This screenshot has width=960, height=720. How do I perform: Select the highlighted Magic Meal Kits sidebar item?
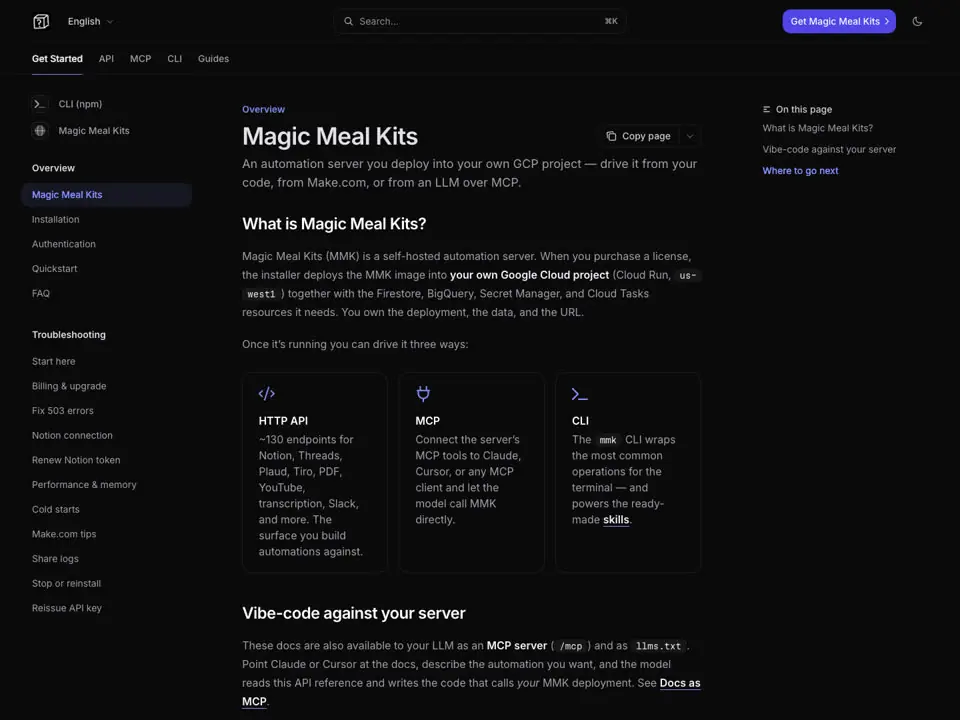[x=107, y=195]
